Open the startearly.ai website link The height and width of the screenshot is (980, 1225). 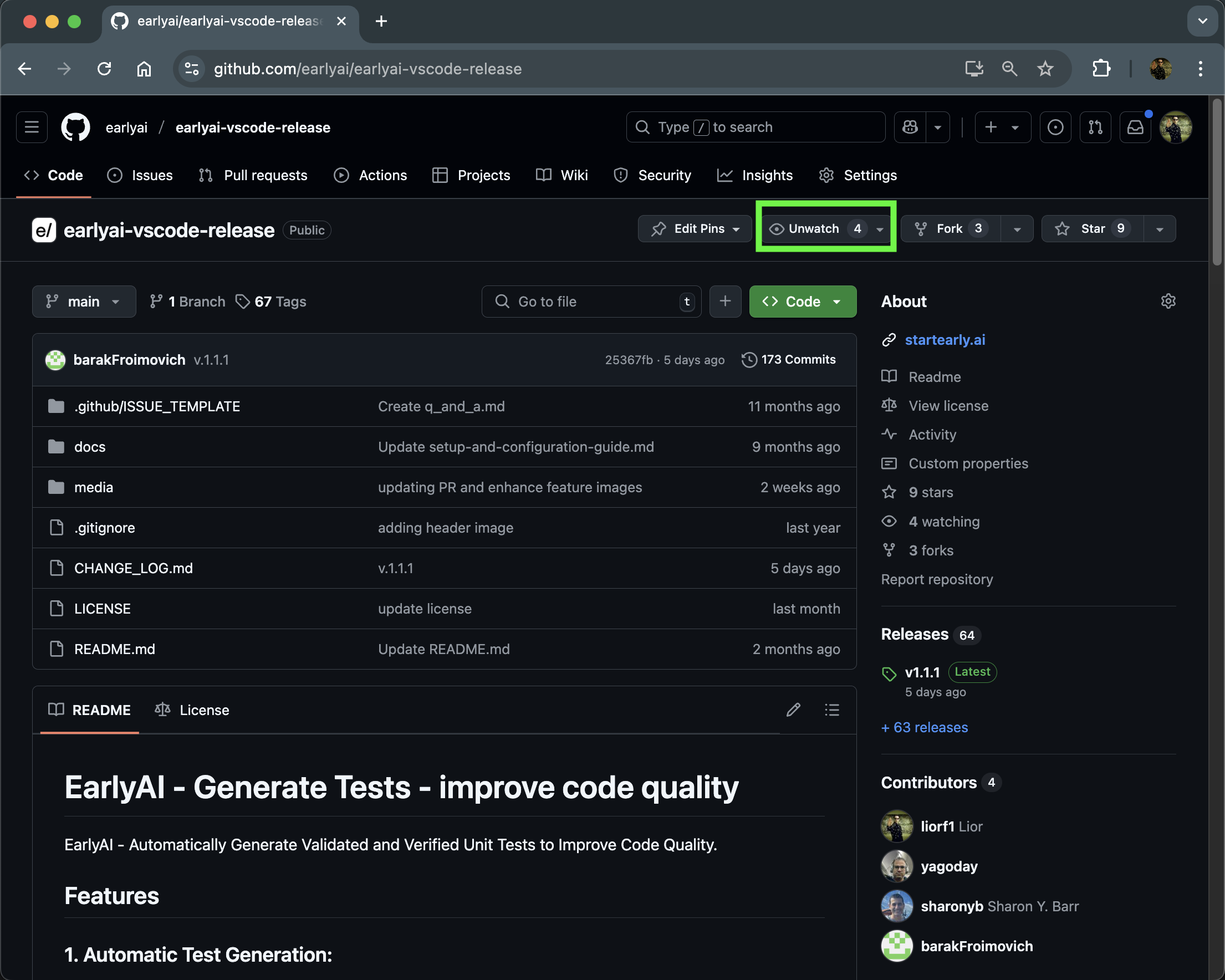point(945,340)
